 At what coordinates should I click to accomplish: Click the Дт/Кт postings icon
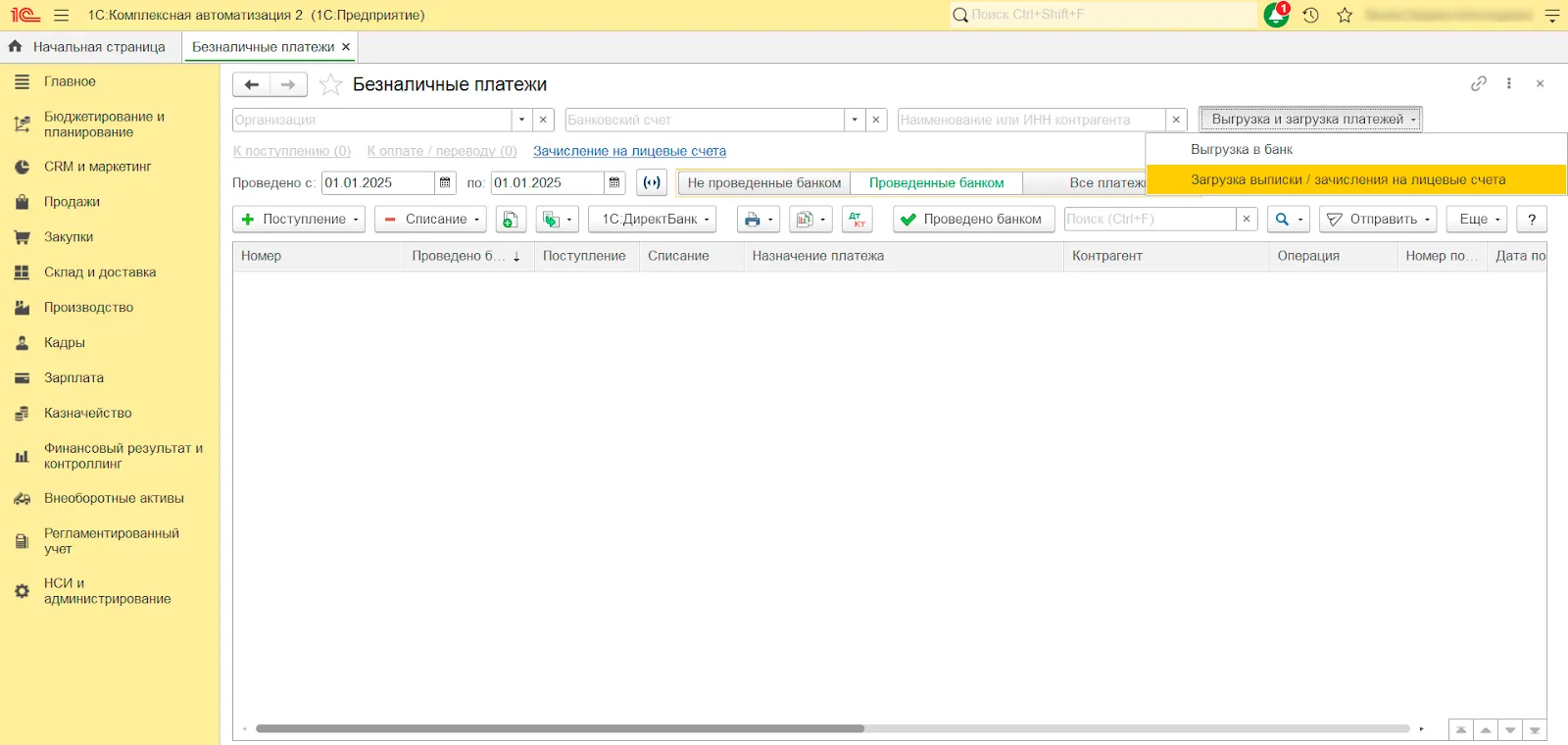click(857, 220)
